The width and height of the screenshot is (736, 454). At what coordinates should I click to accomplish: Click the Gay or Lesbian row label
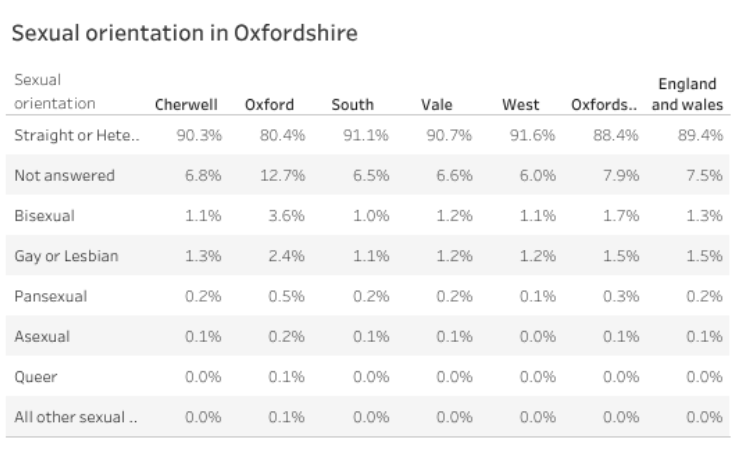click(67, 256)
